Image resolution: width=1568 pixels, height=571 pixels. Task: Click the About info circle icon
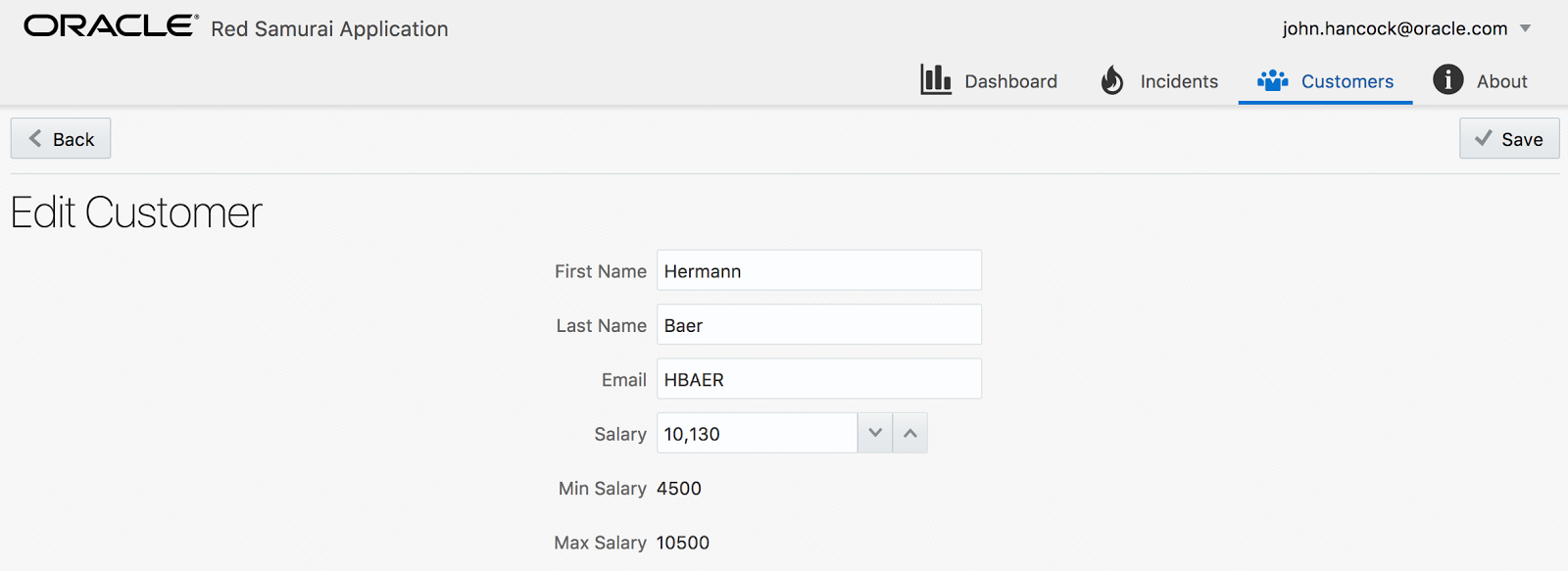click(1447, 79)
